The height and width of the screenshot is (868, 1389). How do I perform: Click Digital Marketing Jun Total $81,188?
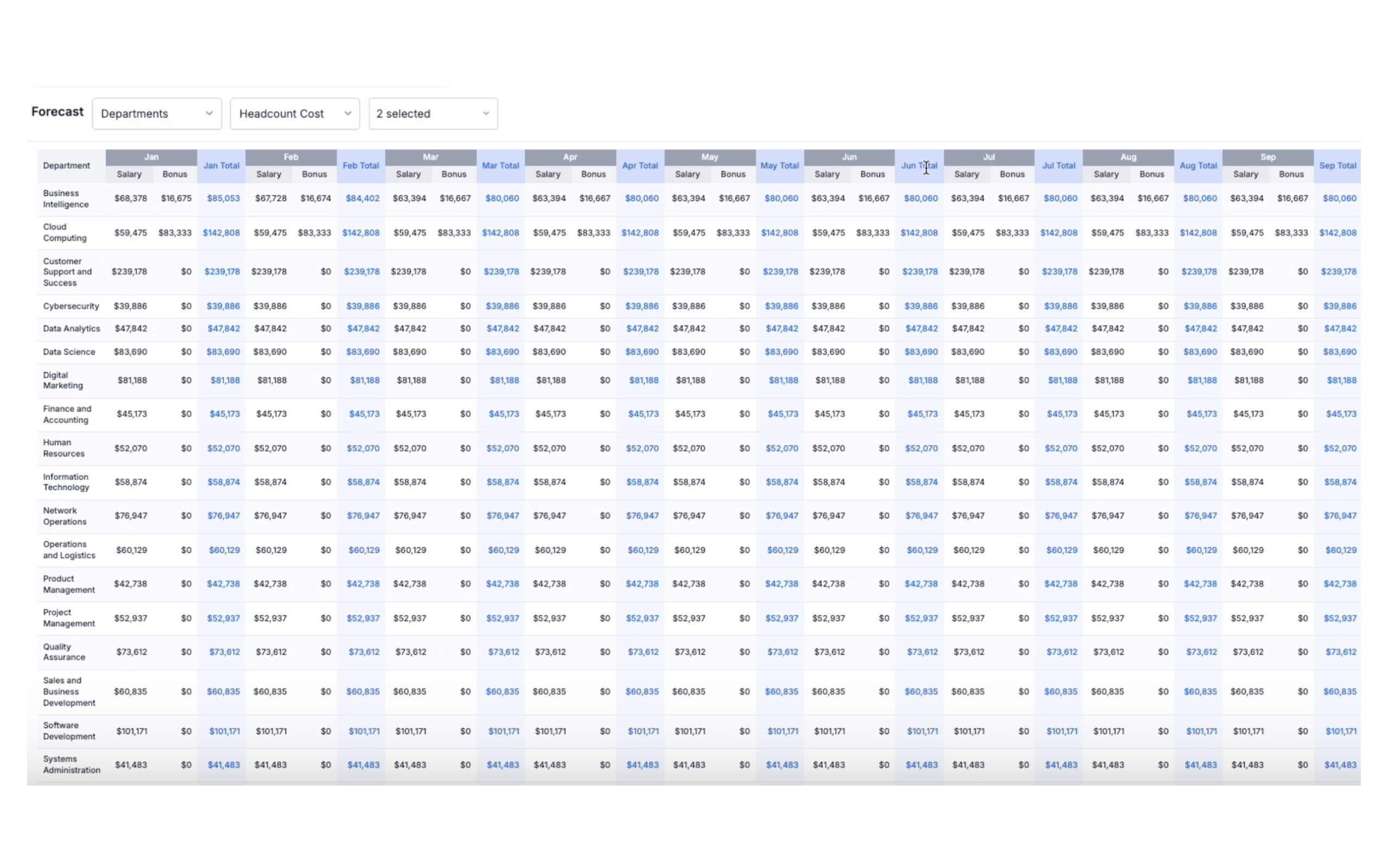pos(923,380)
